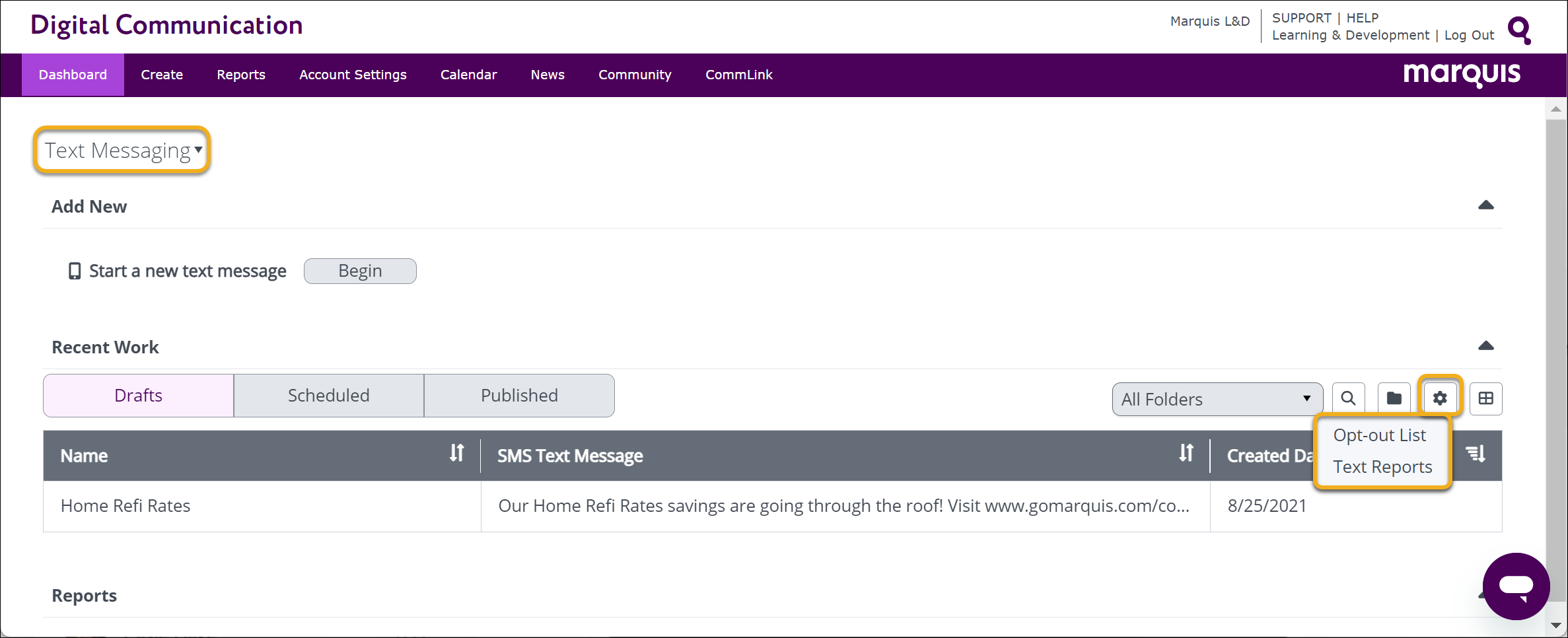This screenshot has width=1568, height=638.
Task: Click the Begin button
Action: click(360, 271)
